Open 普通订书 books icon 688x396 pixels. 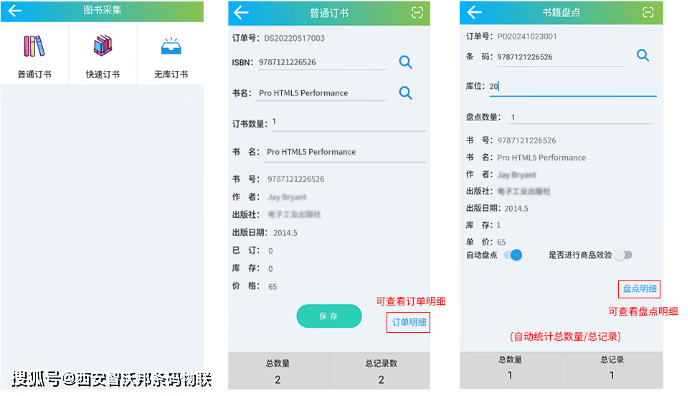[34, 46]
